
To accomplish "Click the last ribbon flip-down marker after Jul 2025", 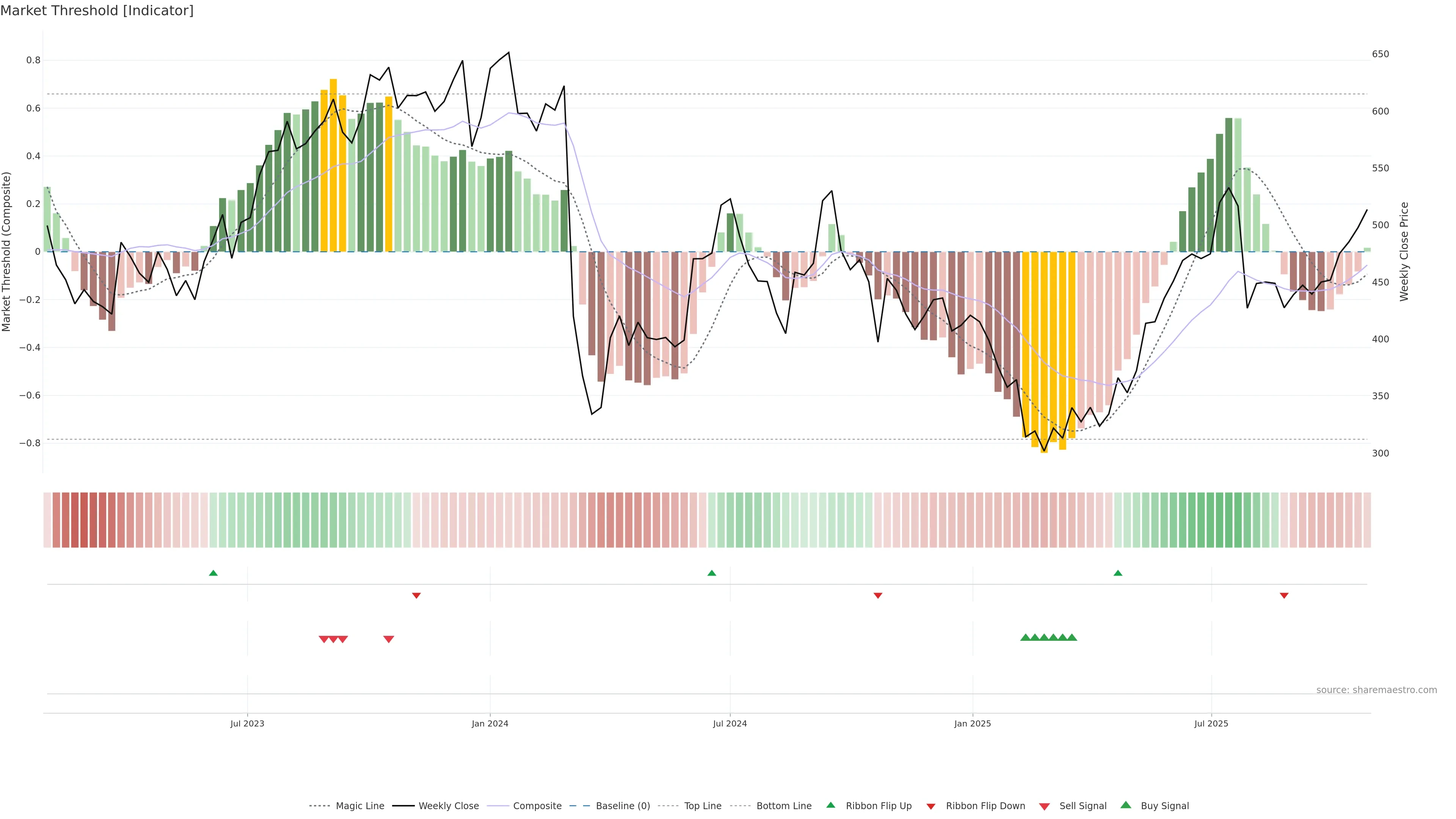I will point(1284,595).
